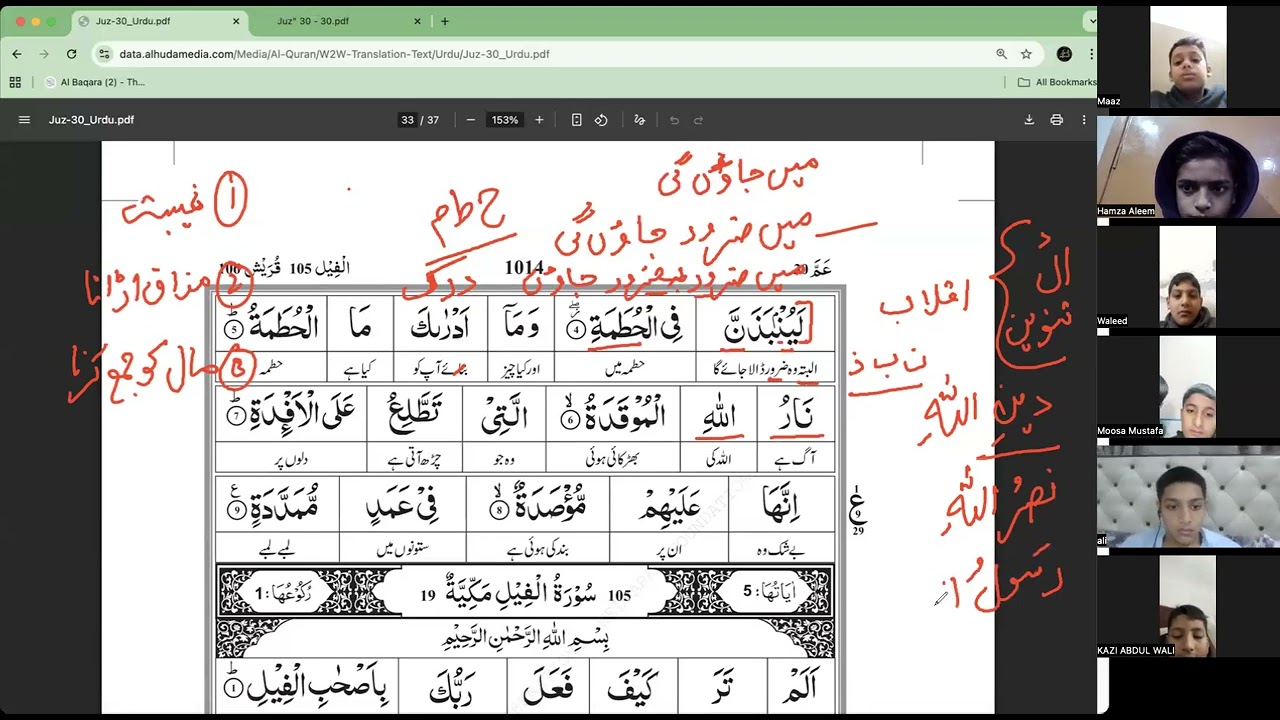Viewport: 1280px width, 720px height.
Task: Click the URL address bar
Action: 550,54
